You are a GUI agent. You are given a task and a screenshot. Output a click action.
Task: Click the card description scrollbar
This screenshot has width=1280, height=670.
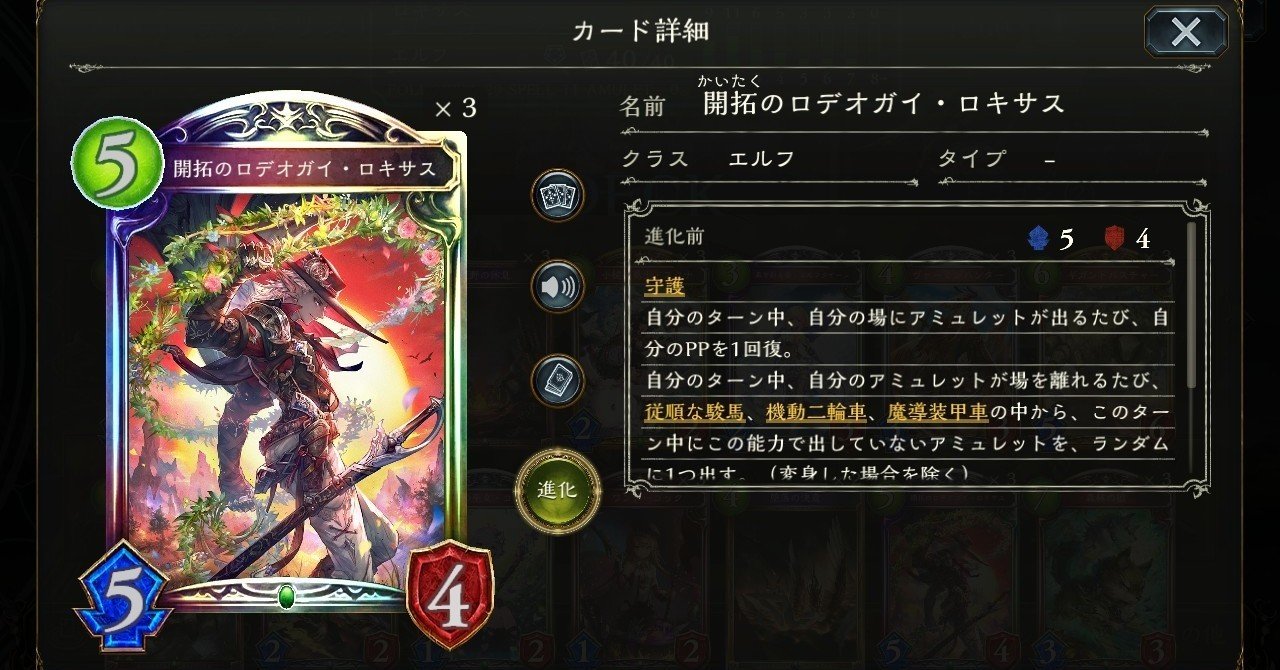click(1190, 304)
